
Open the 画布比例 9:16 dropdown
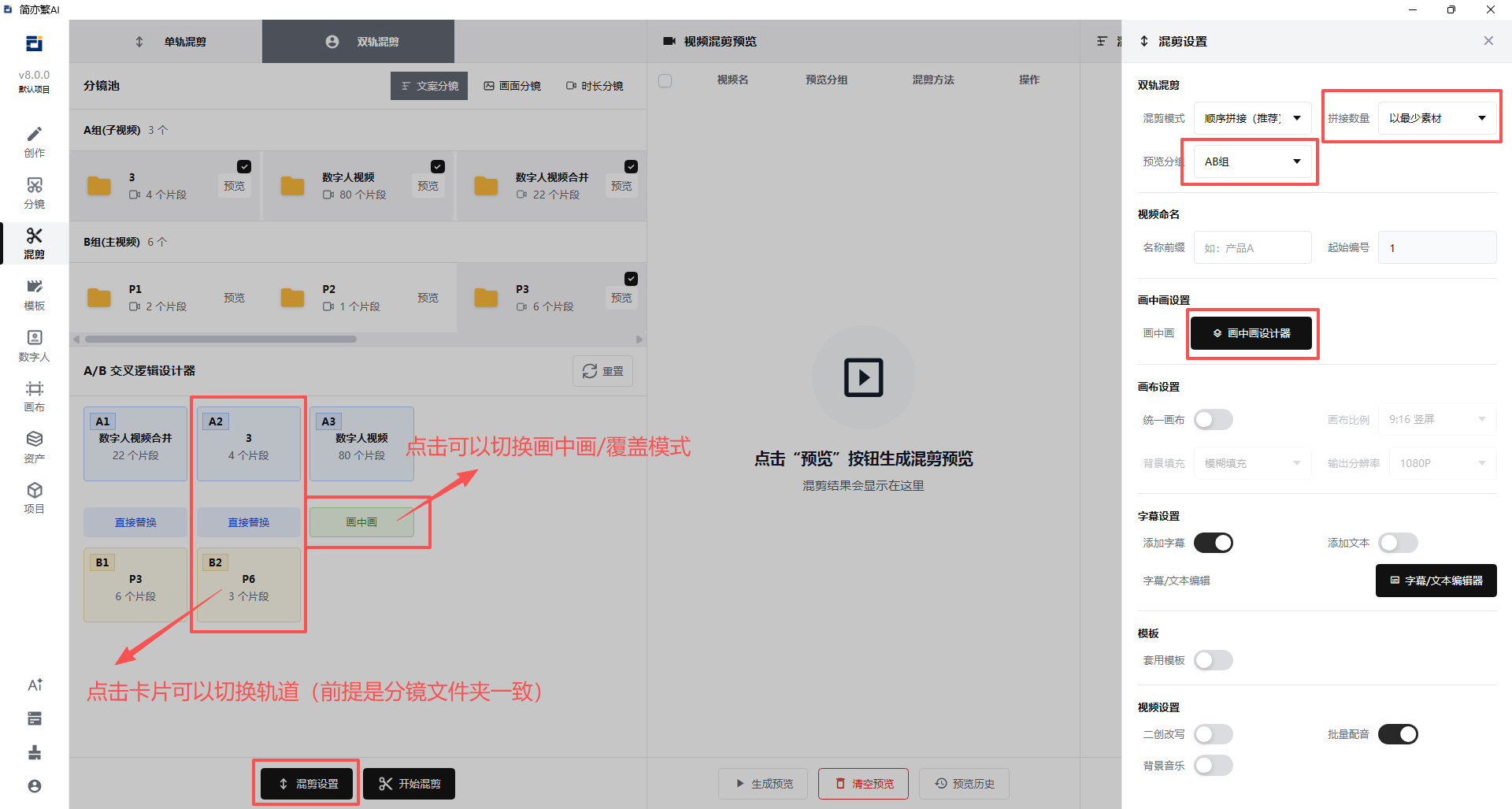1437,420
